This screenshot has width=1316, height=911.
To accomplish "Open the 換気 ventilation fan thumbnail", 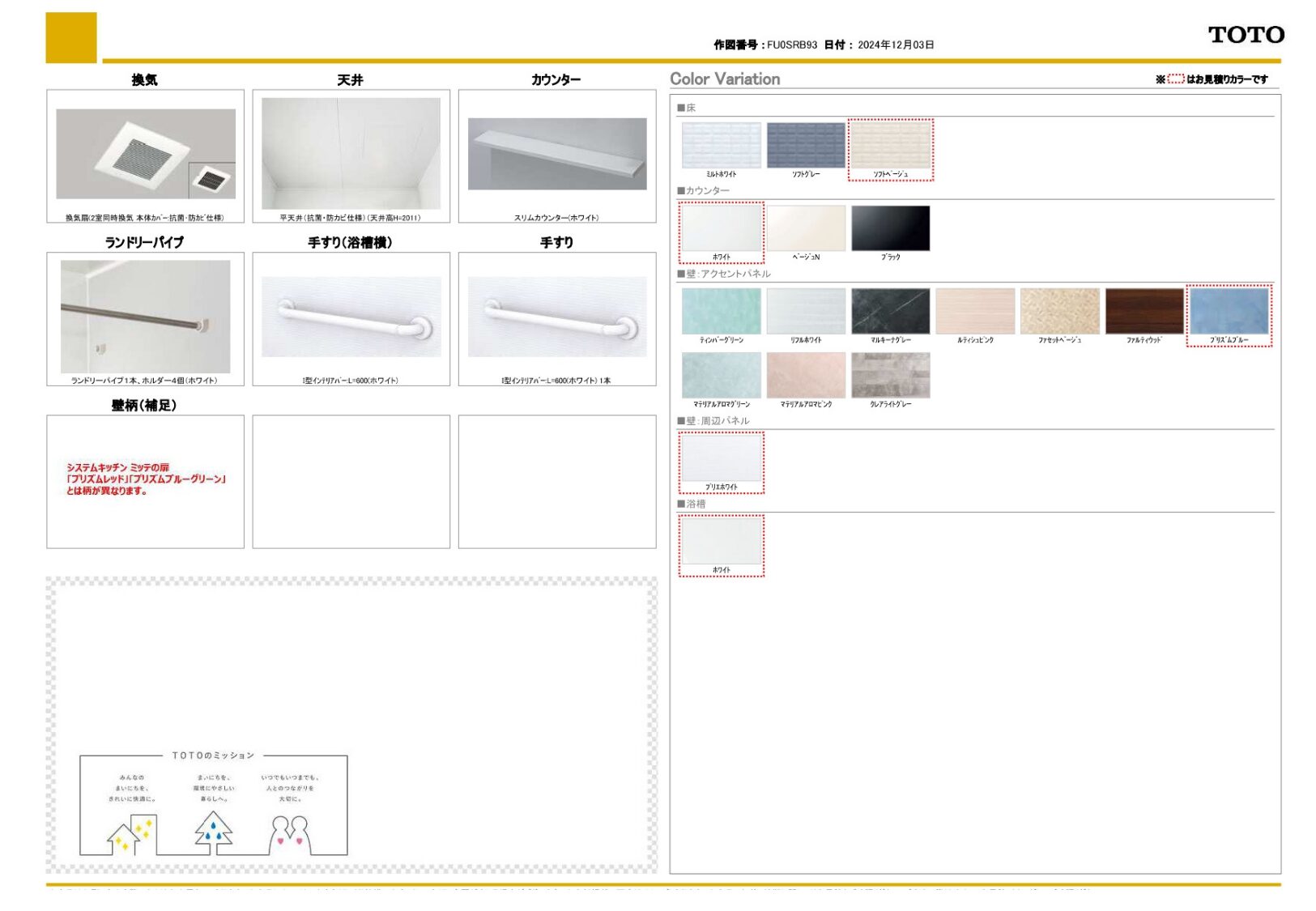I will 146,154.
